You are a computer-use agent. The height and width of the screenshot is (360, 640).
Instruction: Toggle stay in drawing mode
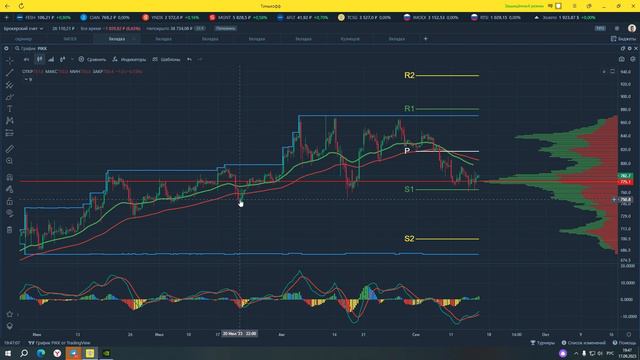click(9, 189)
